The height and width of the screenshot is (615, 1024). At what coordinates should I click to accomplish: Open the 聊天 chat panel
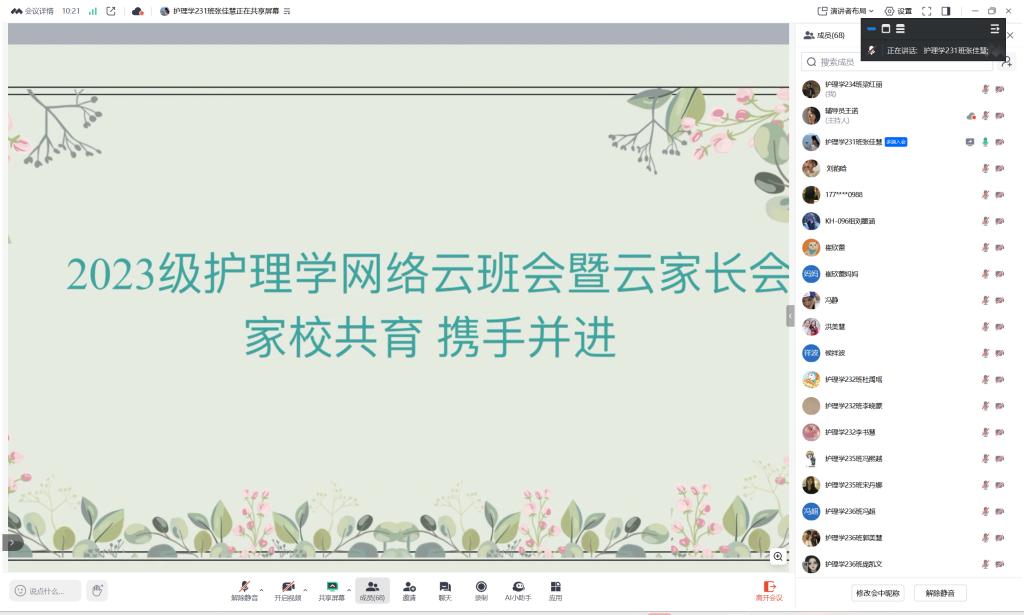pyautogui.click(x=445, y=590)
